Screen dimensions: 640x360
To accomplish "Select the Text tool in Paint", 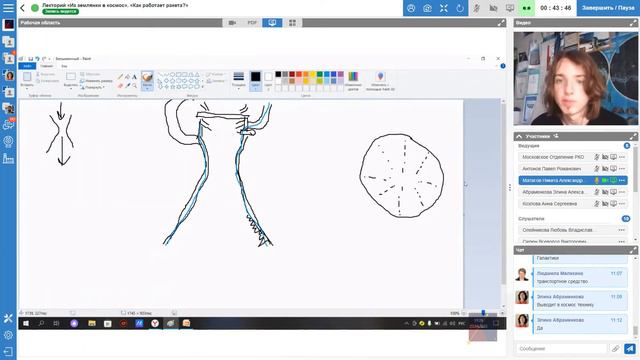I will coord(134,77).
